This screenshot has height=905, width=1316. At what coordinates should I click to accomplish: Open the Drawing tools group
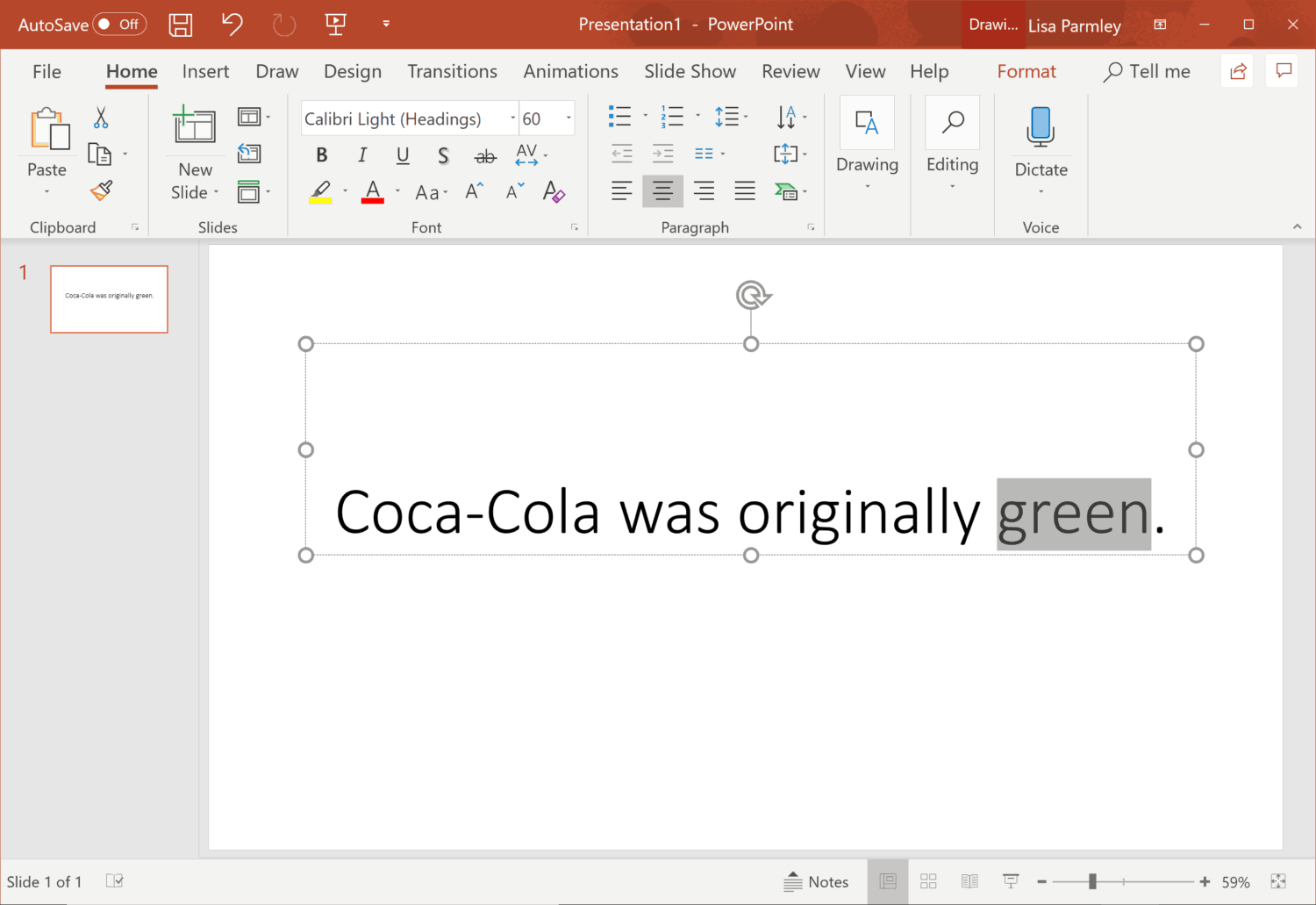pos(867,145)
